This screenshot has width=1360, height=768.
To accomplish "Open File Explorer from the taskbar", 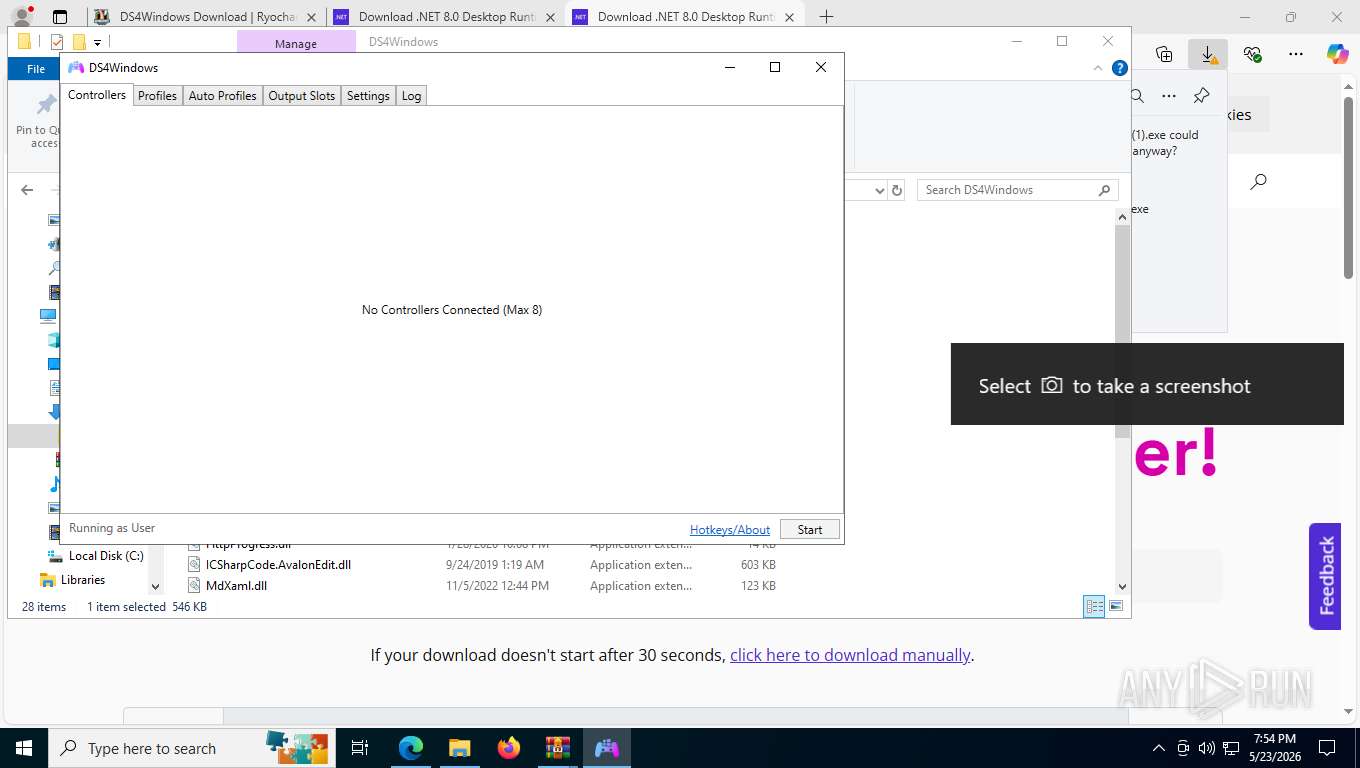I will 459,748.
